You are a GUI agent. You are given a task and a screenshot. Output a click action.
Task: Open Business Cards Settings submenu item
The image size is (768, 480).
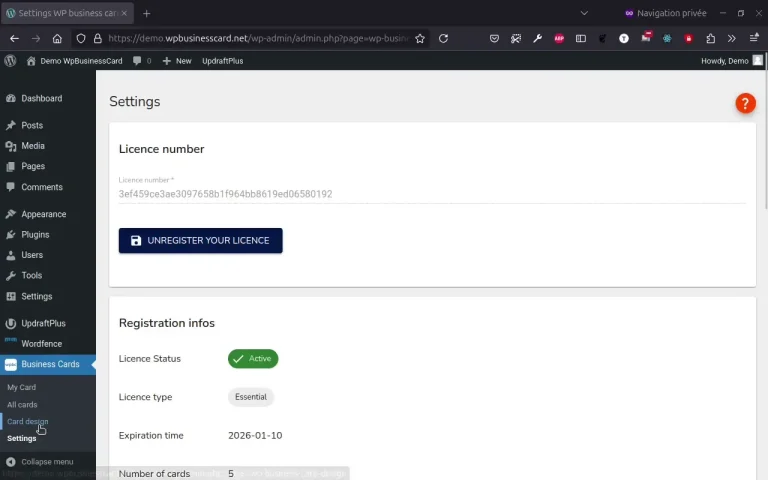pos(22,438)
